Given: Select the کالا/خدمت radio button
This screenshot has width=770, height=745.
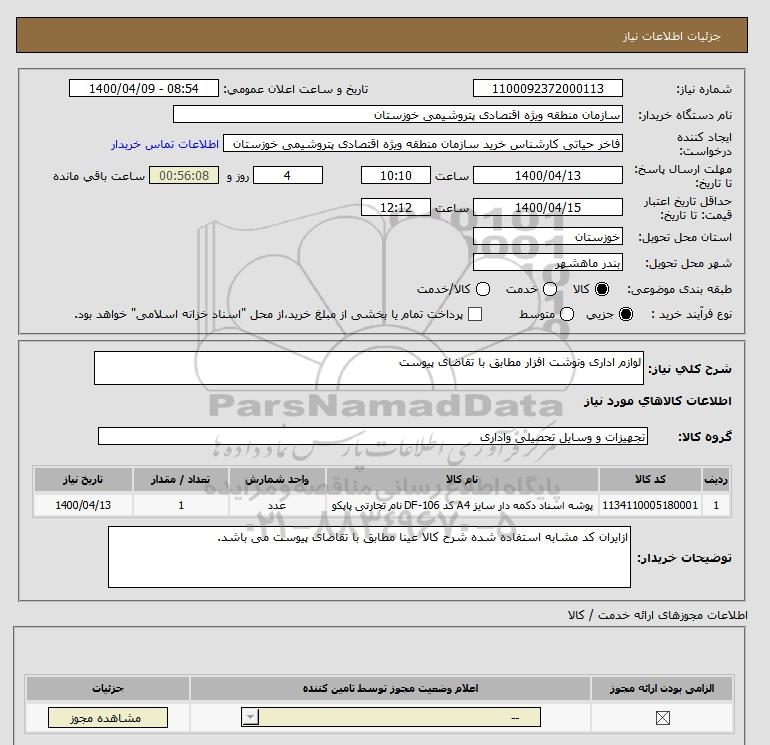Looking at the screenshot, I should pyautogui.click(x=483, y=289).
